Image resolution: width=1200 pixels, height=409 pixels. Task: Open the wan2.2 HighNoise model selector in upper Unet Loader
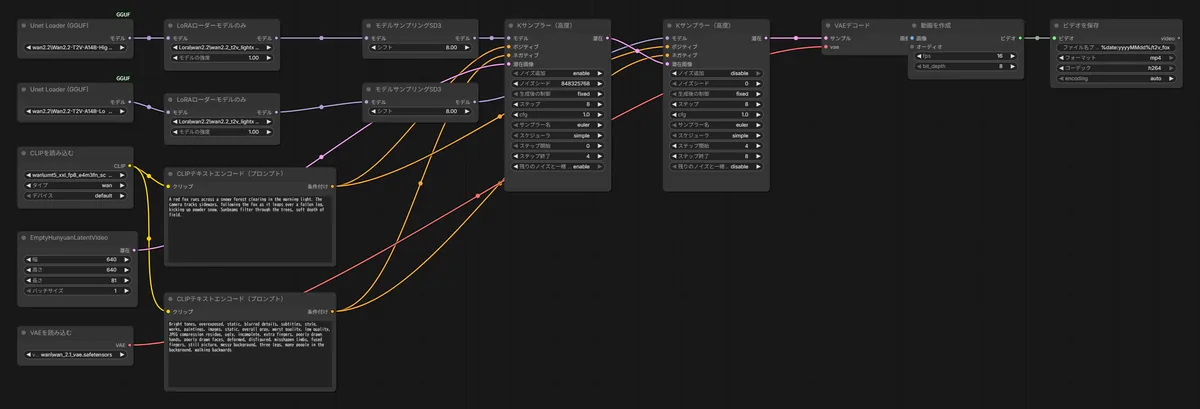coord(76,47)
